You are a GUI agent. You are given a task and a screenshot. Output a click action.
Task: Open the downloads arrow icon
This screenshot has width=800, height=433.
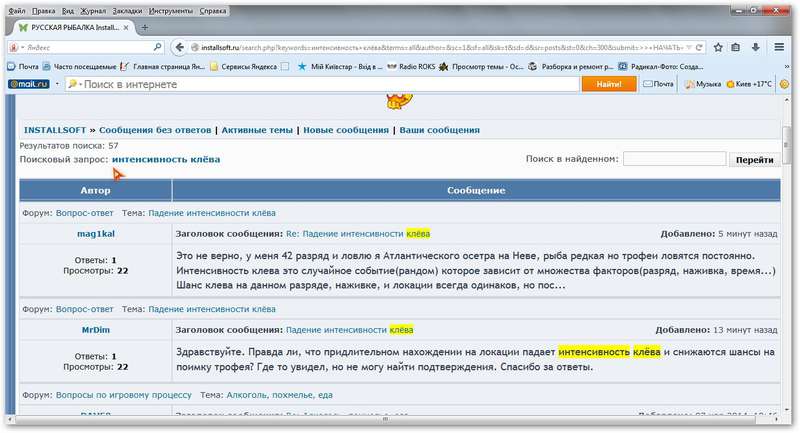(756, 47)
